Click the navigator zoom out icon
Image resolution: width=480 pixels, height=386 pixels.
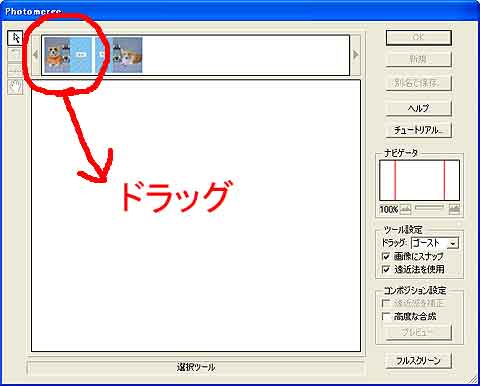(x=405, y=209)
